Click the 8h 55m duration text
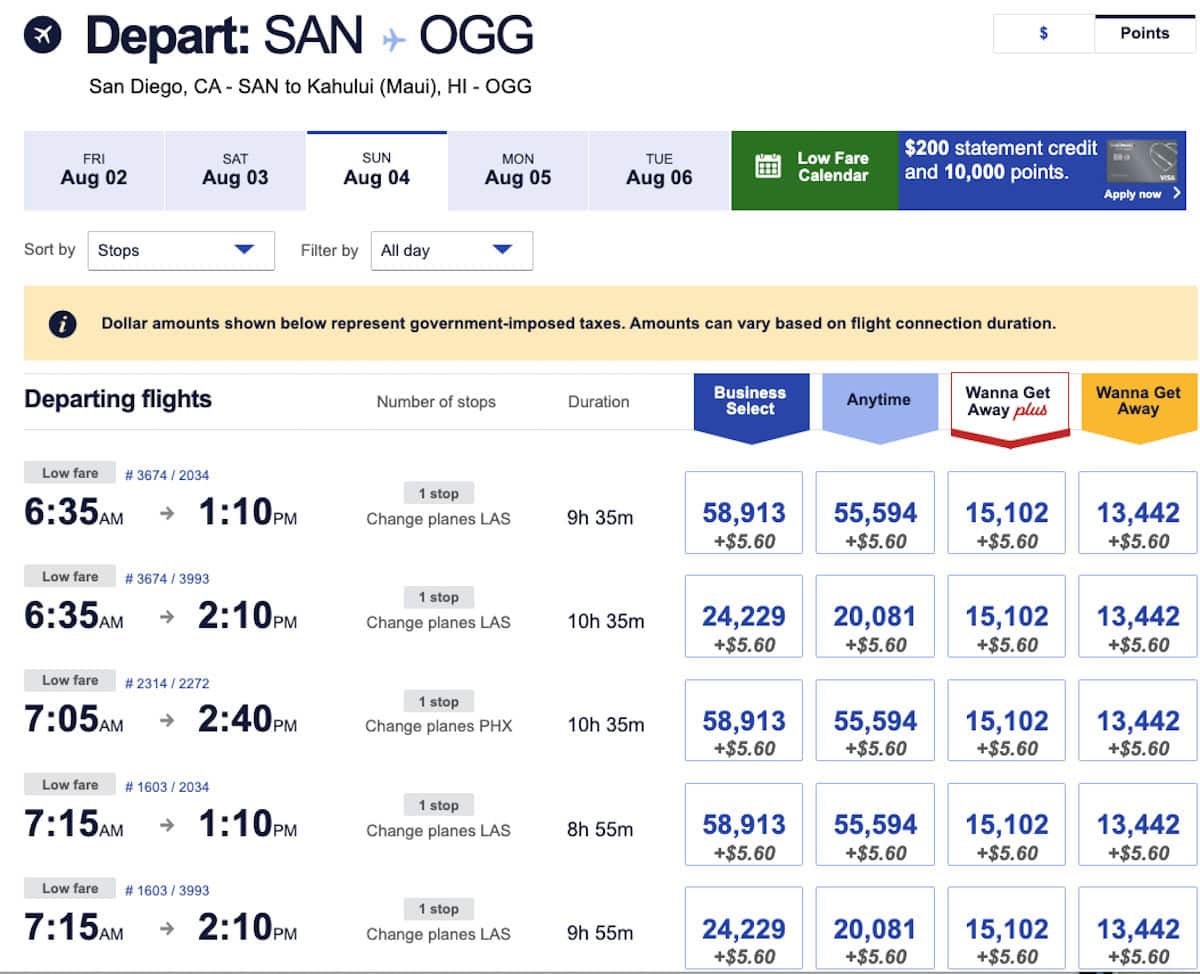The width and height of the screenshot is (1200, 974). tap(600, 829)
